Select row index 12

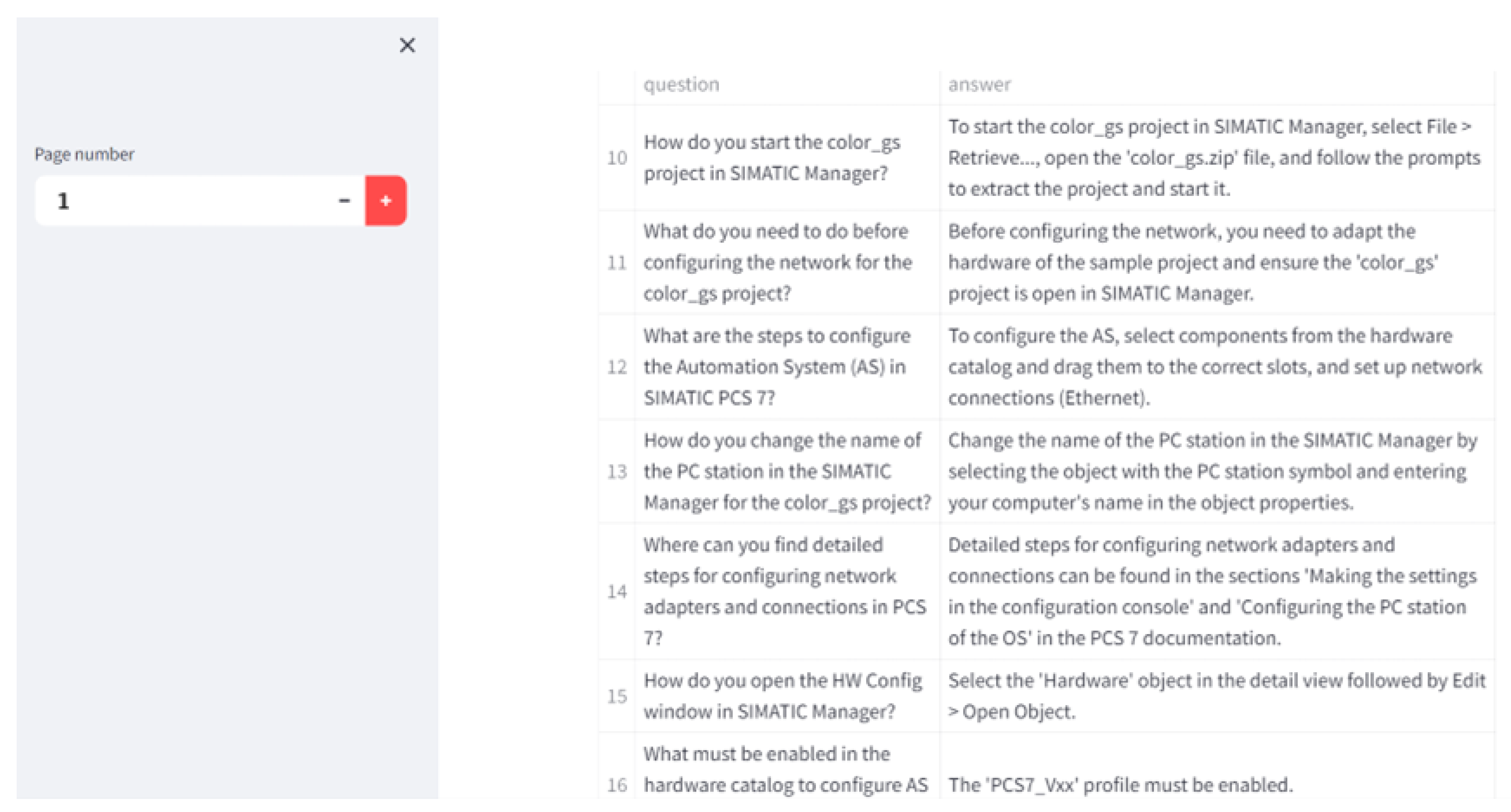point(617,367)
